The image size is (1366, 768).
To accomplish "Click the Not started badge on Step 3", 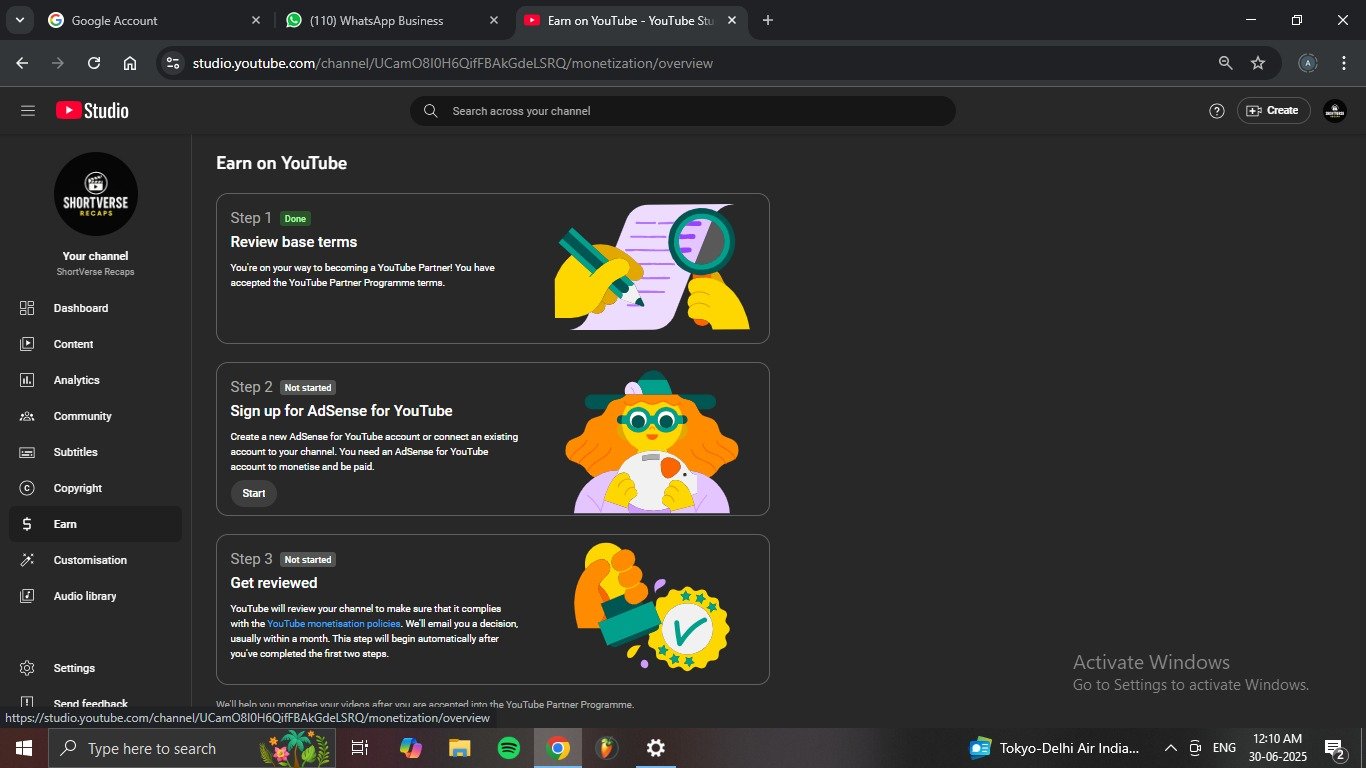I will 307,560.
